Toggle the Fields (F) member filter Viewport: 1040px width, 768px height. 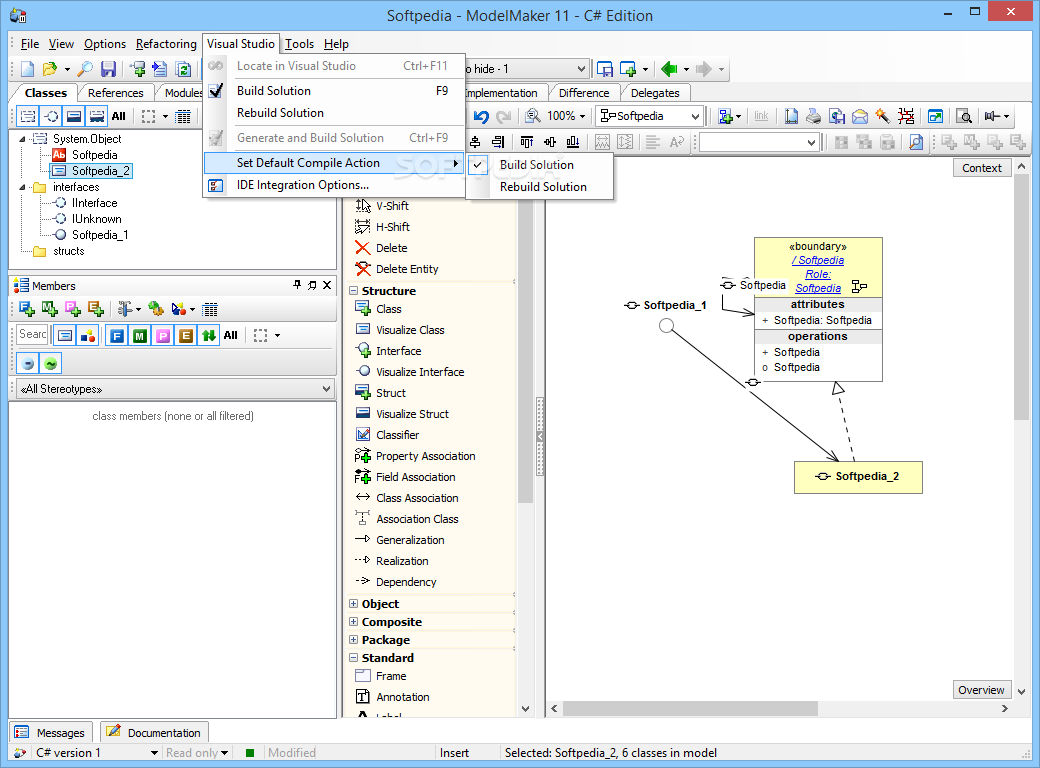[117, 336]
